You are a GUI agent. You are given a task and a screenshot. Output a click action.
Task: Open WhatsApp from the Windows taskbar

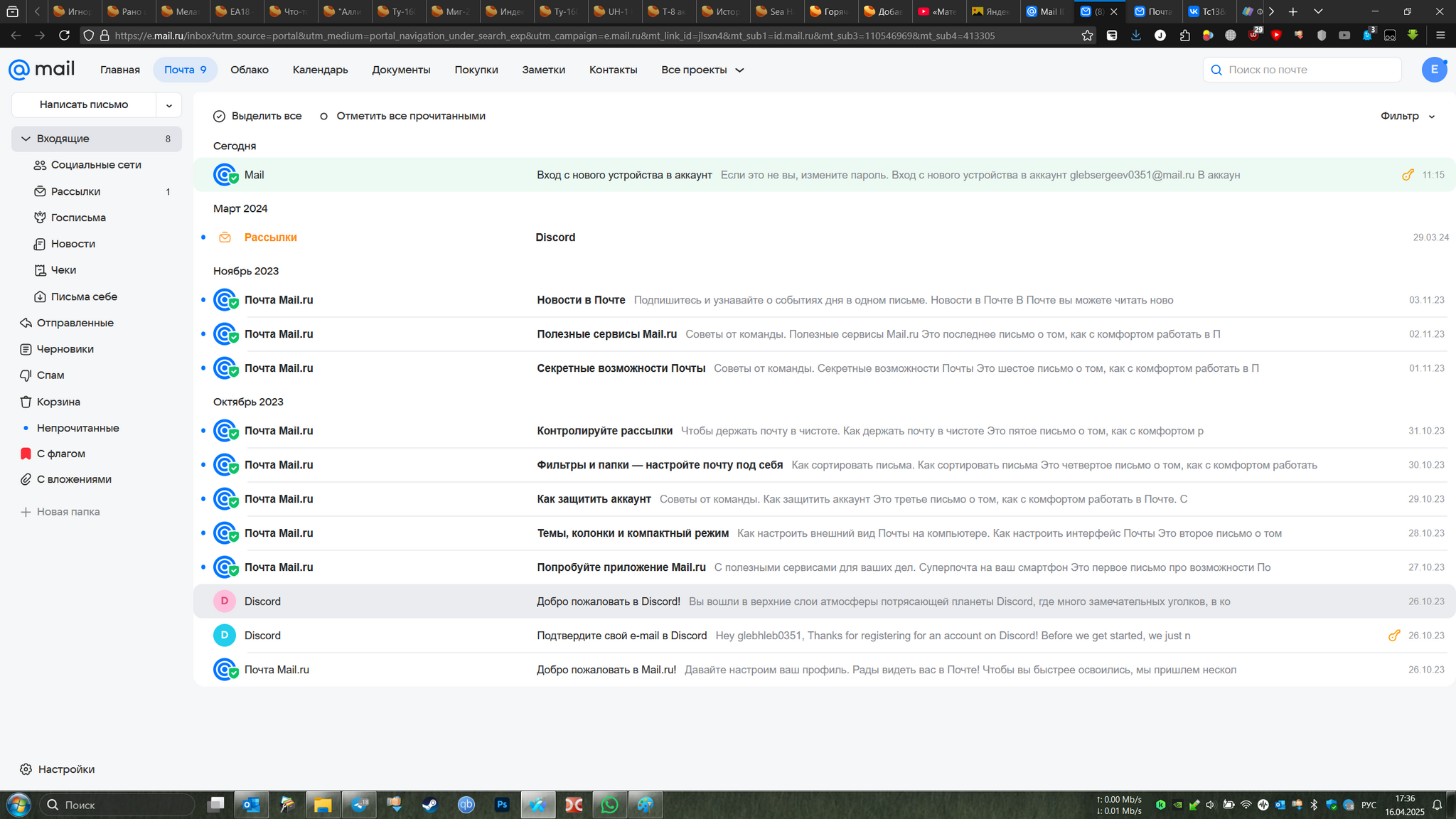click(x=609, y=805)
